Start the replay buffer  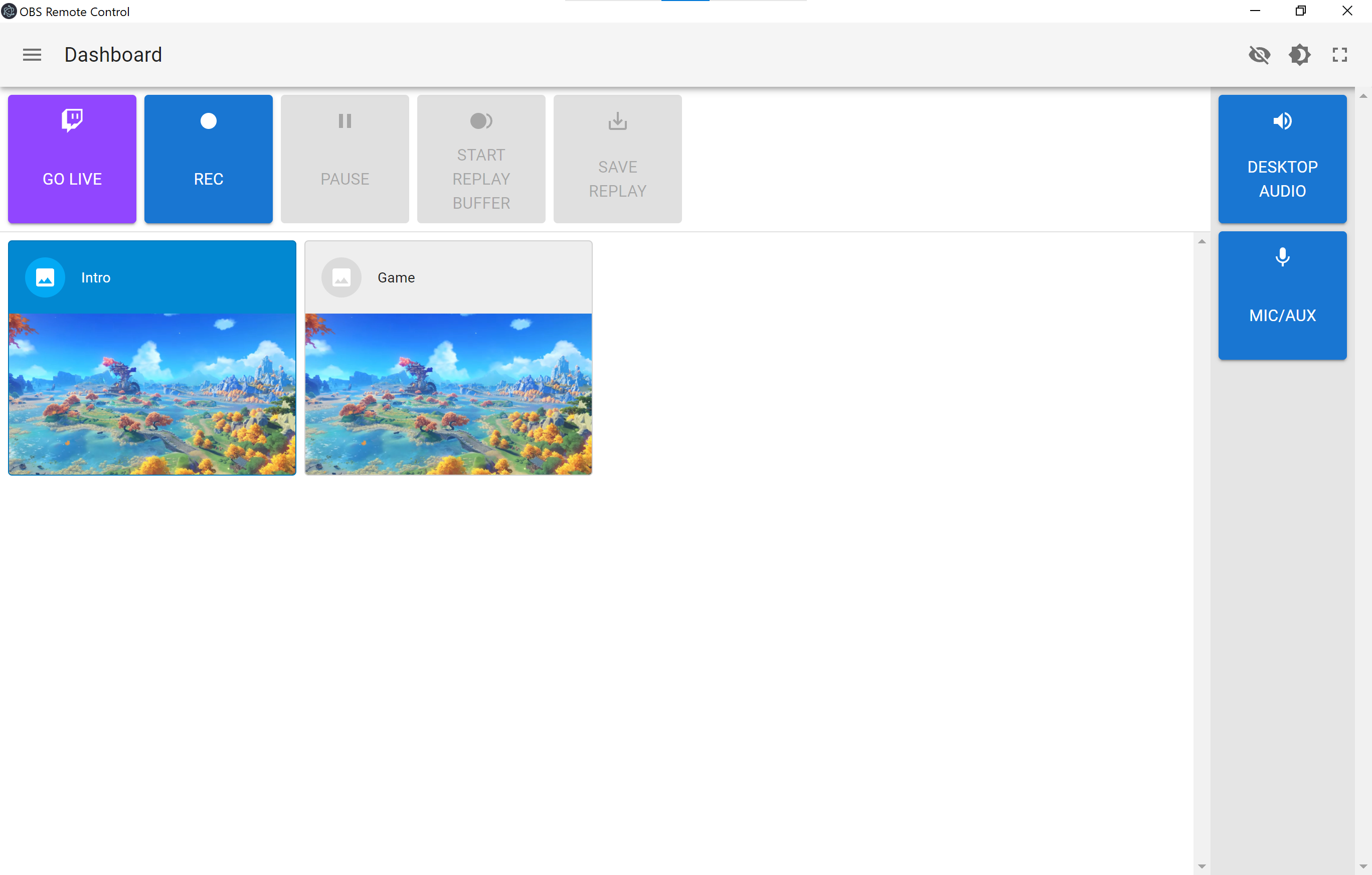pyautogui.click(x=481, y=159)
